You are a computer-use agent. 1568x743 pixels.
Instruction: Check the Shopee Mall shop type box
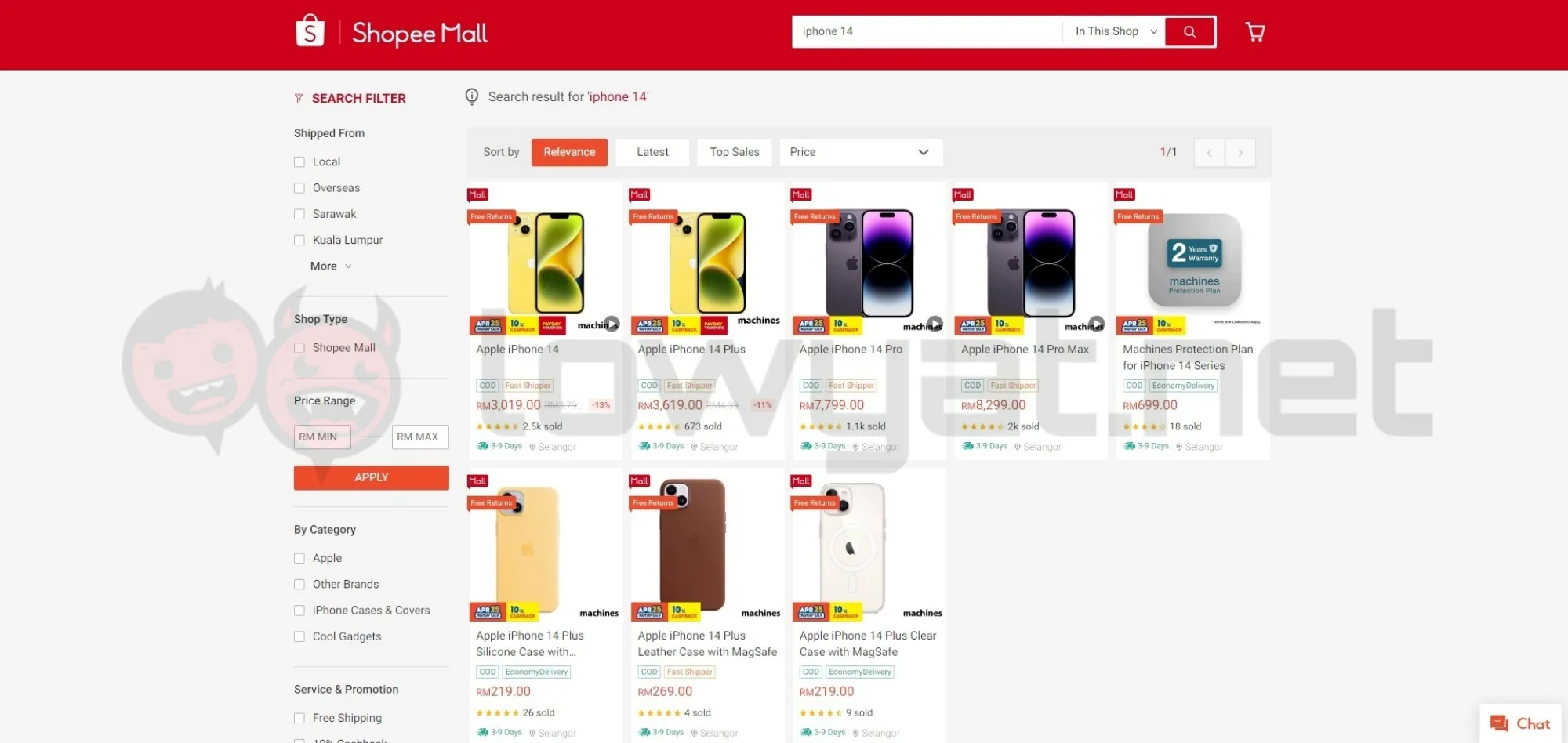click(x=299, y=348)
